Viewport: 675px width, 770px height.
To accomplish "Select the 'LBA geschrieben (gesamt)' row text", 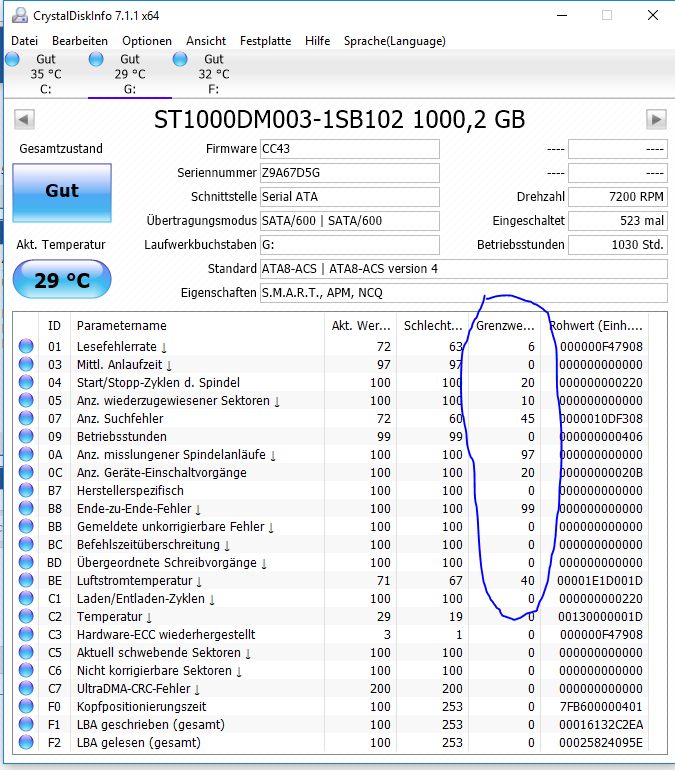I will (151, 724).
